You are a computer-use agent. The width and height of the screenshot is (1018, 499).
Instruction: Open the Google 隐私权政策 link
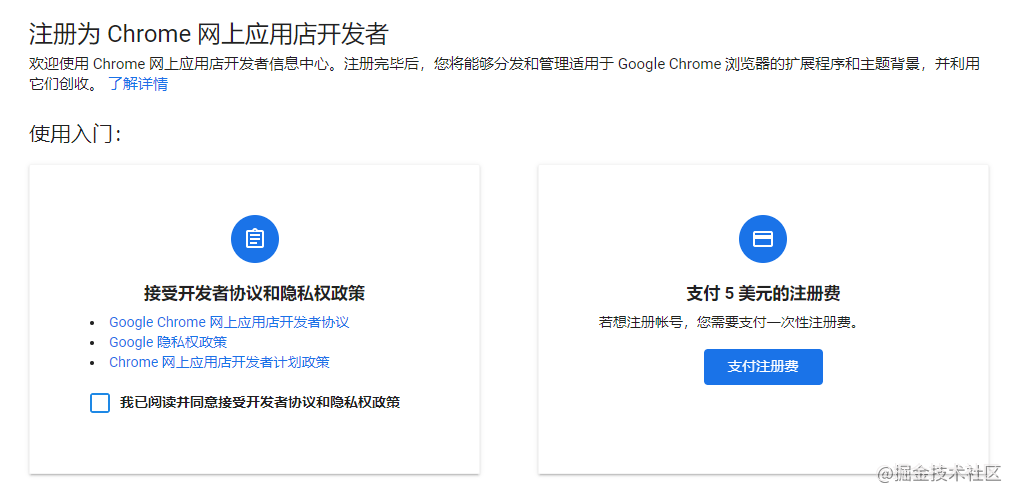(x=168, y=342)
